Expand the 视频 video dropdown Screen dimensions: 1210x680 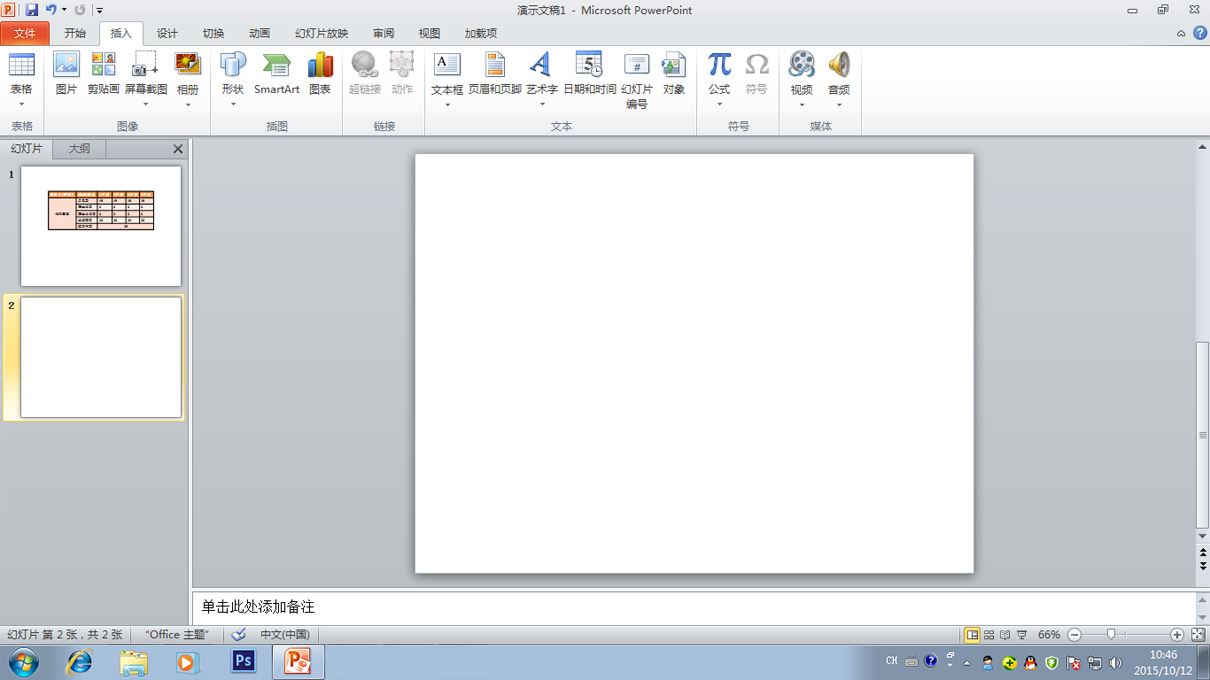801,104
